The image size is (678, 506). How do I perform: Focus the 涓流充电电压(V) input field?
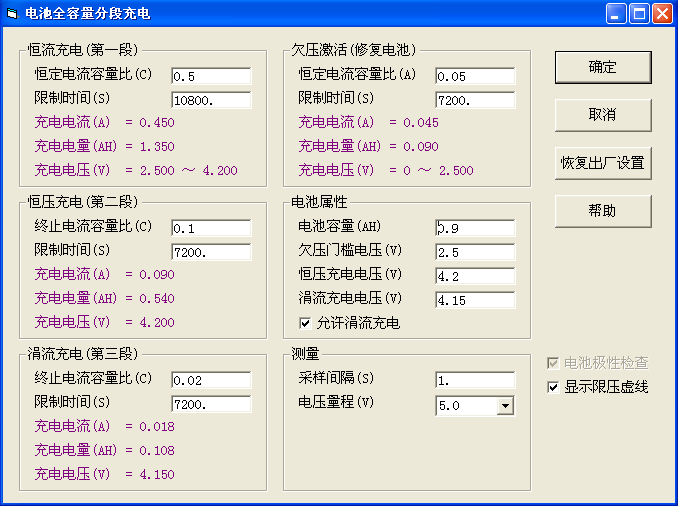pyautogui.click(x=475, y=300)
